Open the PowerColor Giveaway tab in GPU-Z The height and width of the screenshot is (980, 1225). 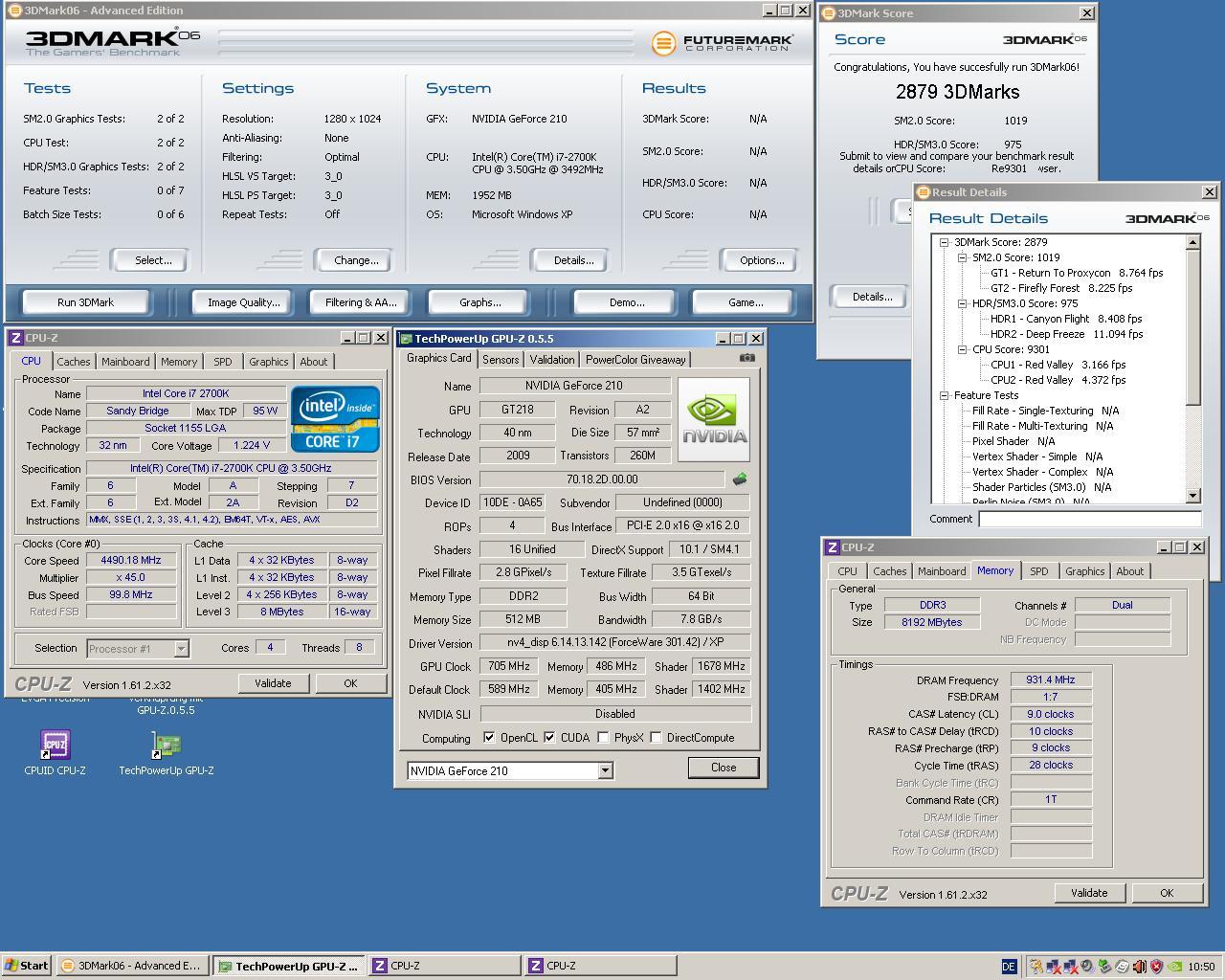[635, 360]
